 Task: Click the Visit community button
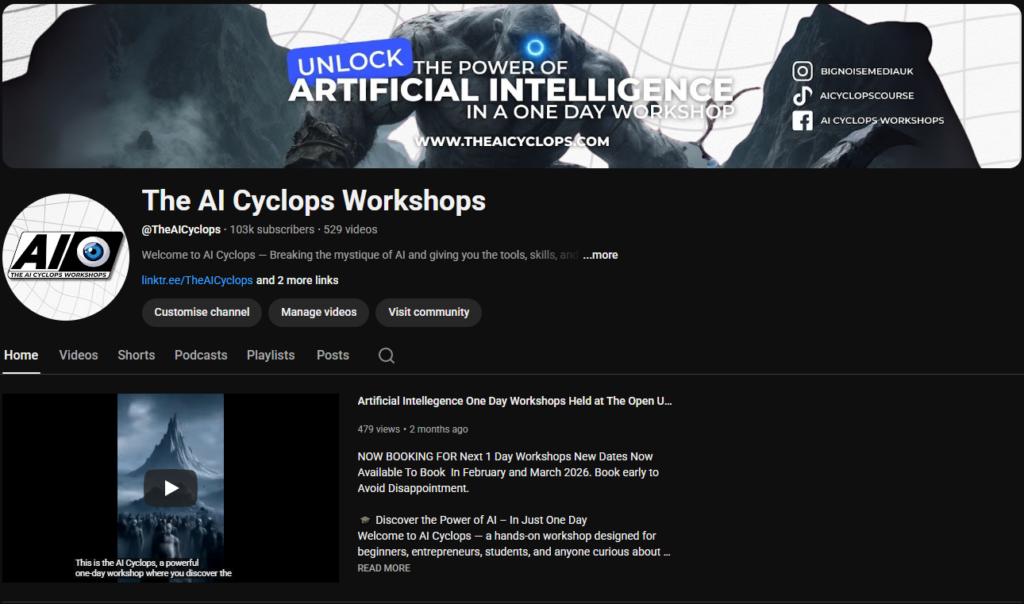(428, 312)
